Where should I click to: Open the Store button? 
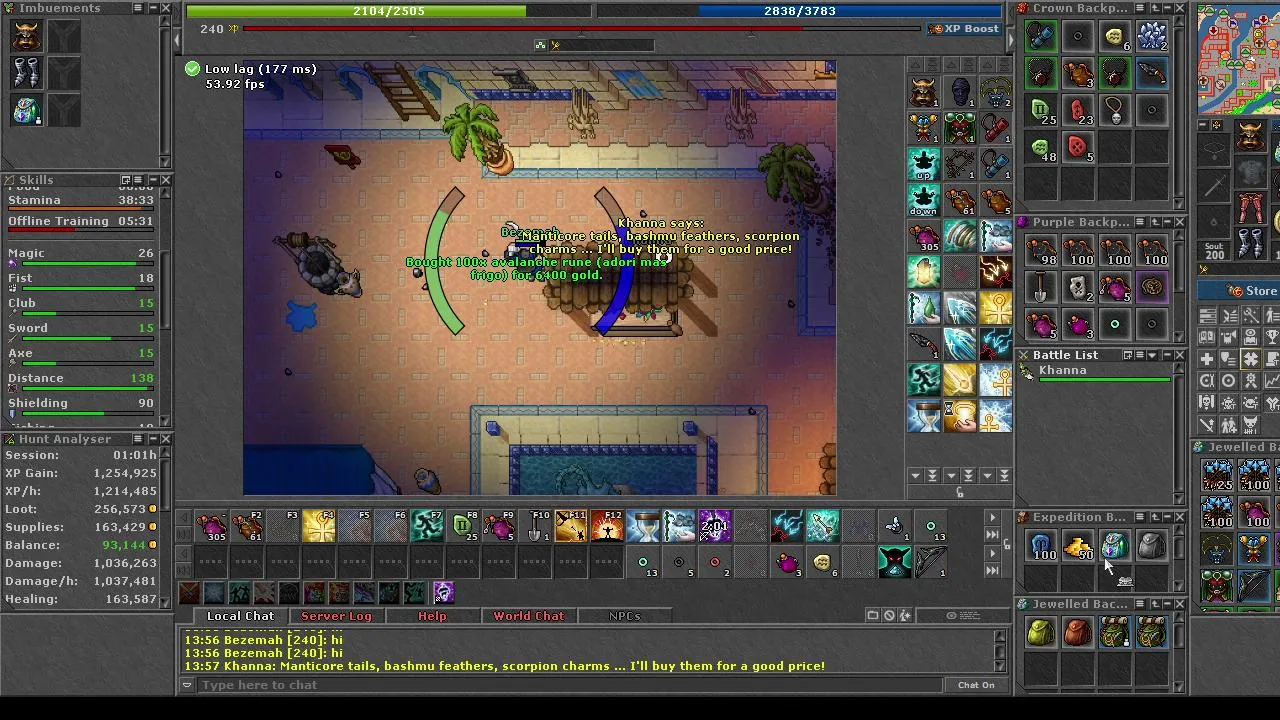(1240, 291)
